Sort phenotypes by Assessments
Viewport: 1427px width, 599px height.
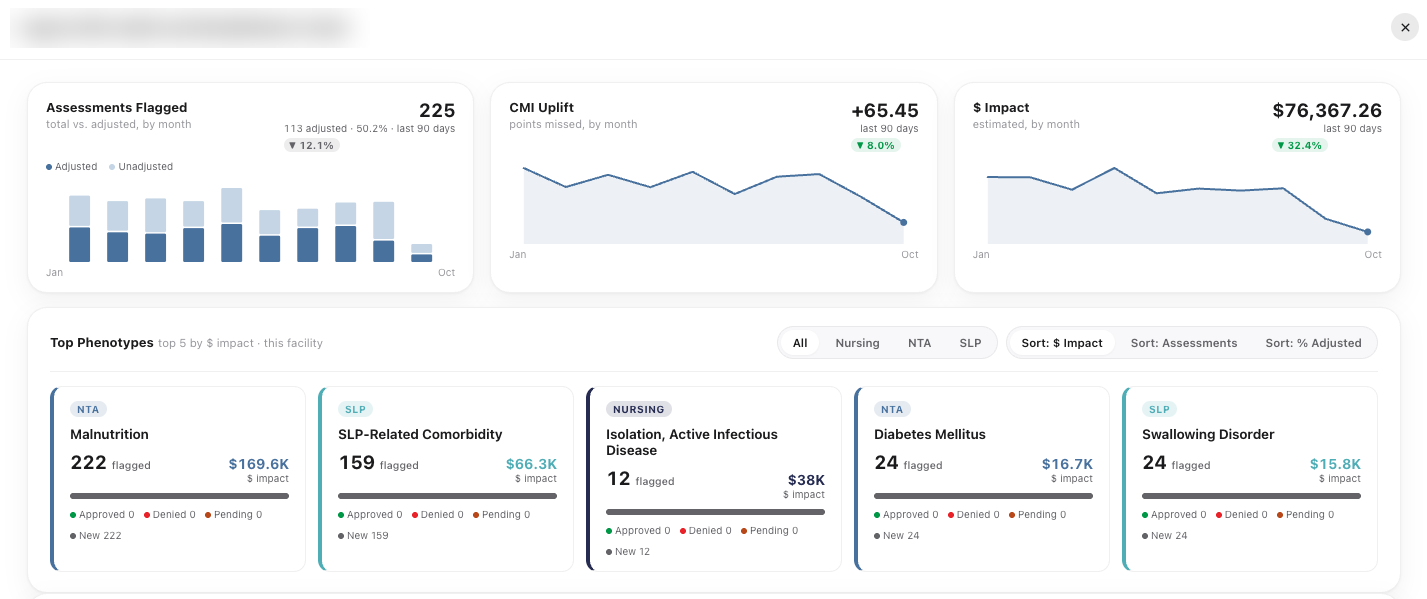(1184, 343)
